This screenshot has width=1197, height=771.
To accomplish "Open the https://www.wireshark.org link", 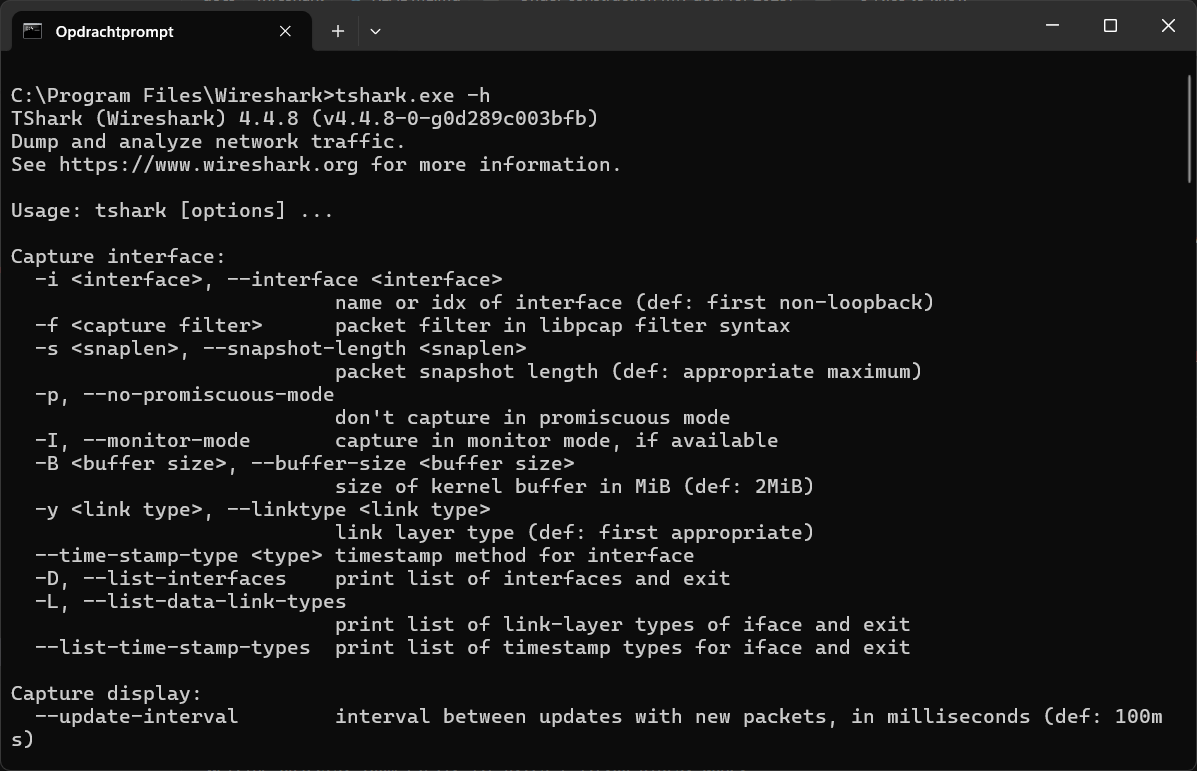I will coord(208,165).
